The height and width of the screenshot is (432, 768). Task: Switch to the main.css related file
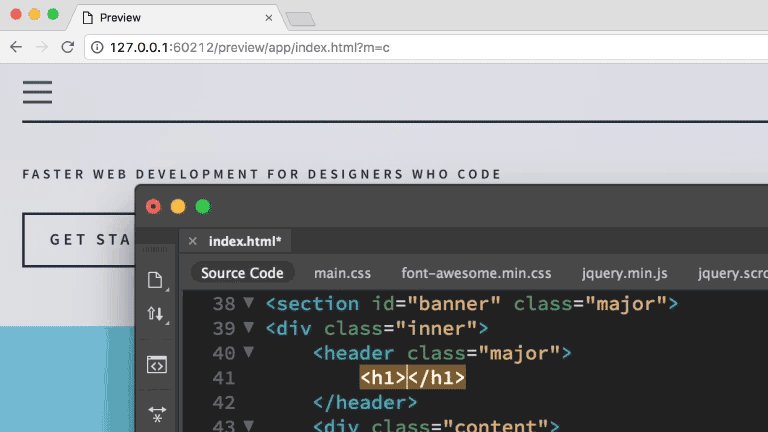point(342,273)
